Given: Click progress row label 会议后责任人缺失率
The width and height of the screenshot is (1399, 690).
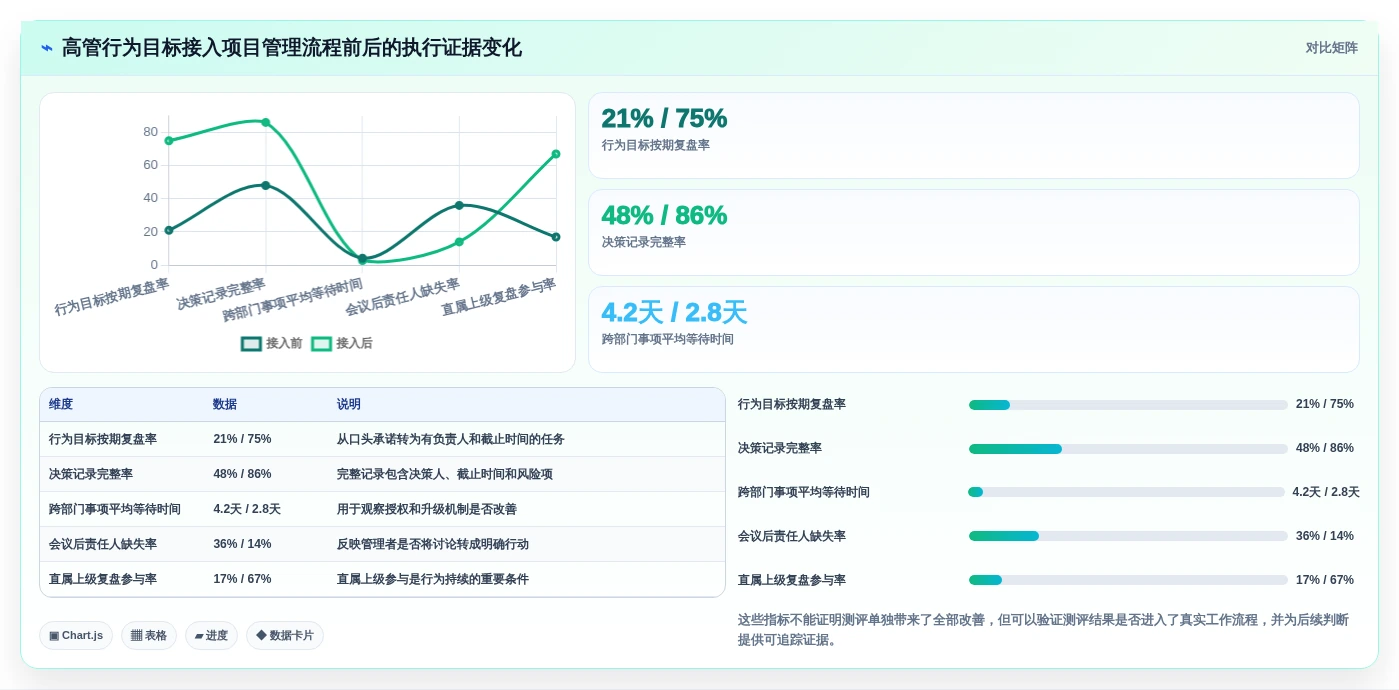Looking at the screenshot, I should [x=792, y=536].
